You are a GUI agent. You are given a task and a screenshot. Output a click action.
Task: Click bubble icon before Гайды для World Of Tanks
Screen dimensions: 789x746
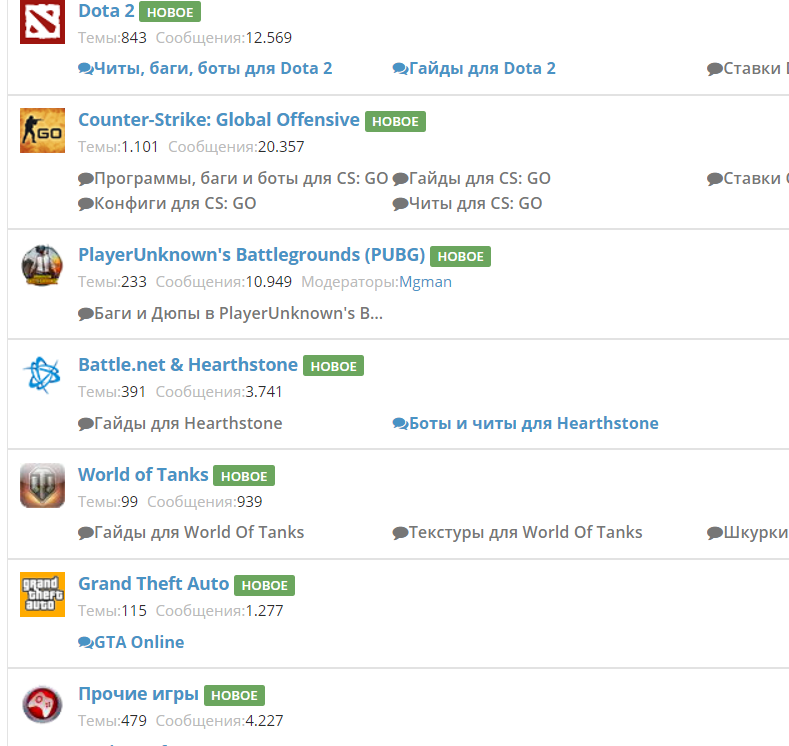pos(86,533)
